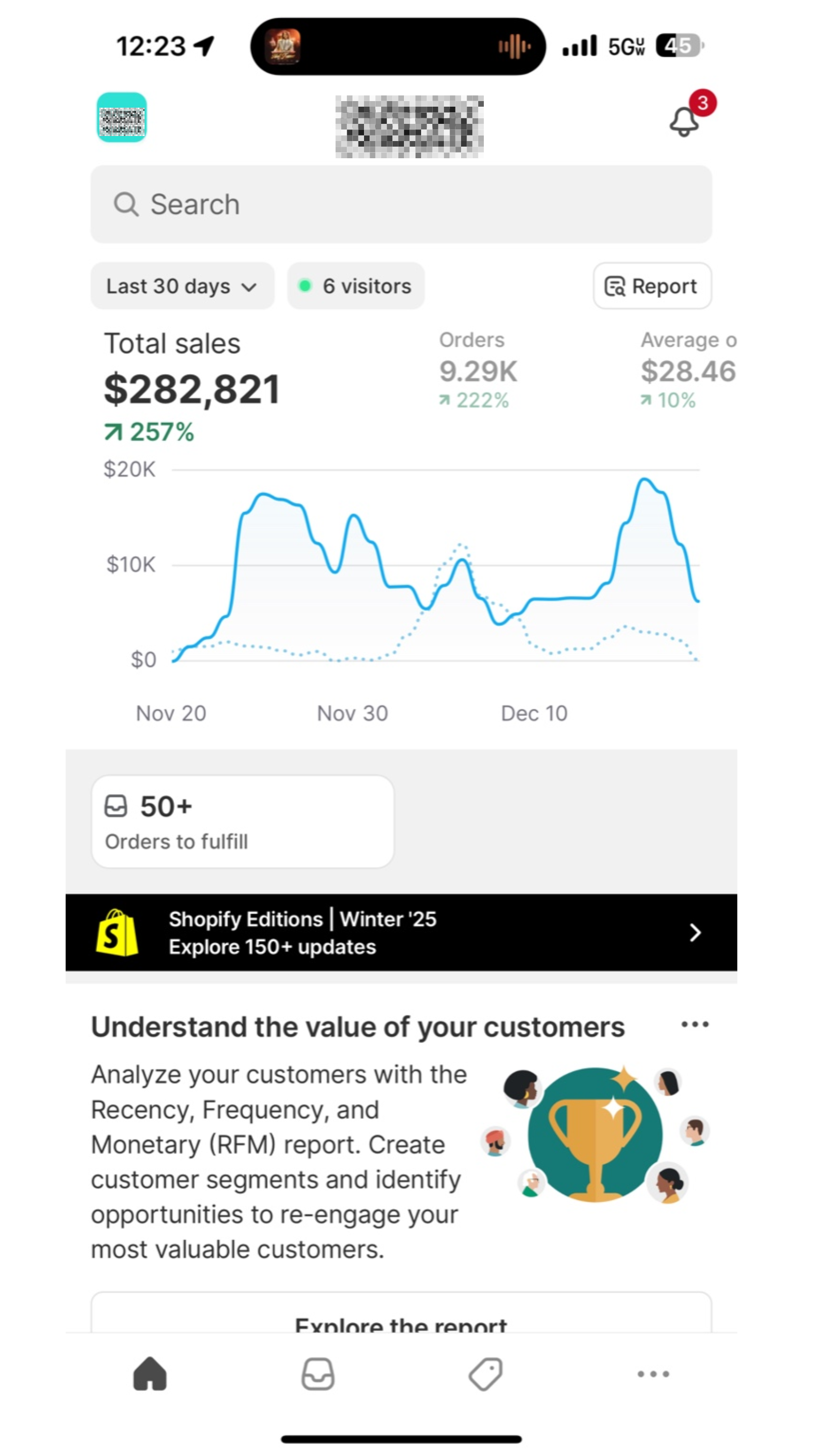819x1456 pixels.
Task: Tap the live 6 visitors chip
Action: [355, 286]
